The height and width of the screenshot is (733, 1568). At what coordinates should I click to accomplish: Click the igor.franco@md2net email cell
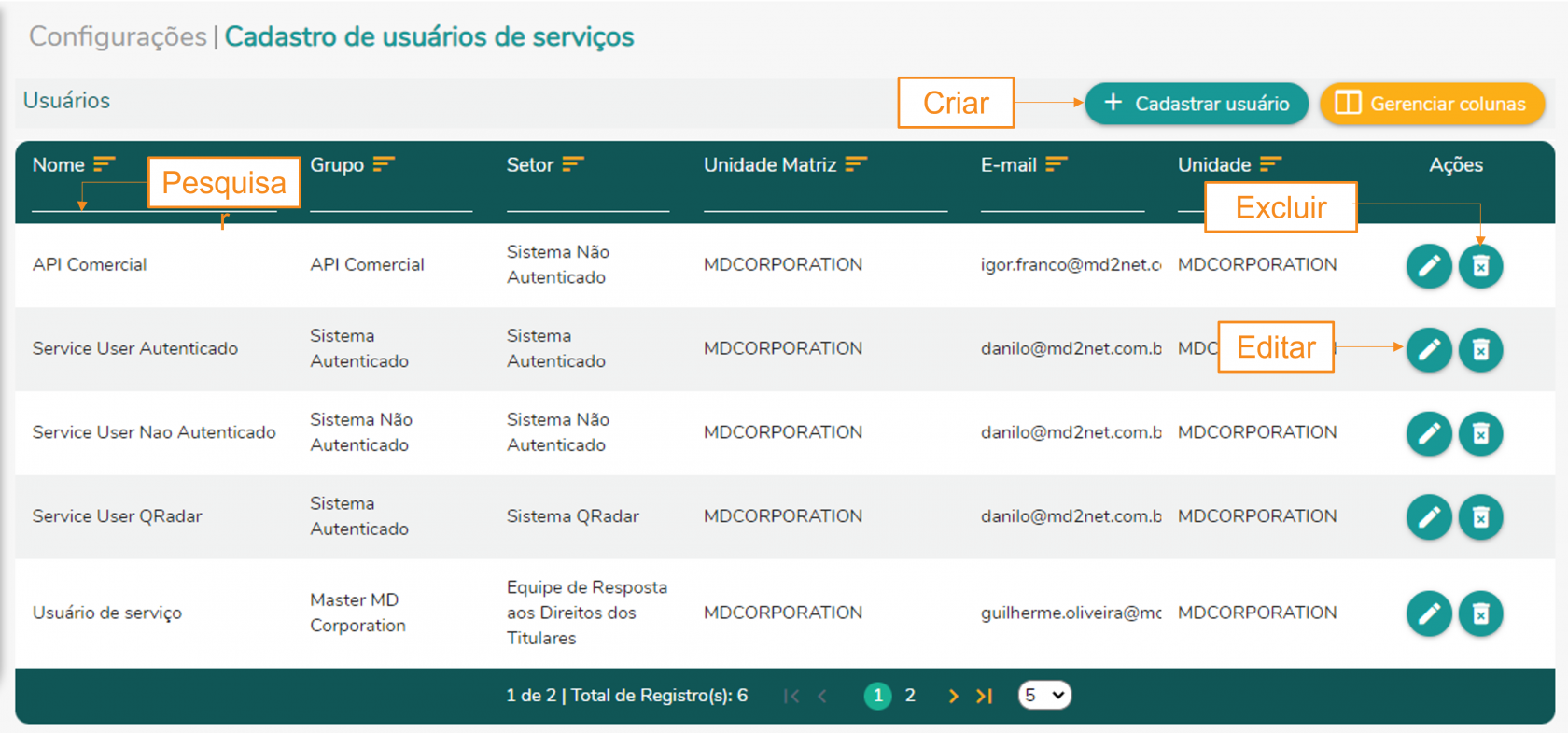tap(1071, 265)
